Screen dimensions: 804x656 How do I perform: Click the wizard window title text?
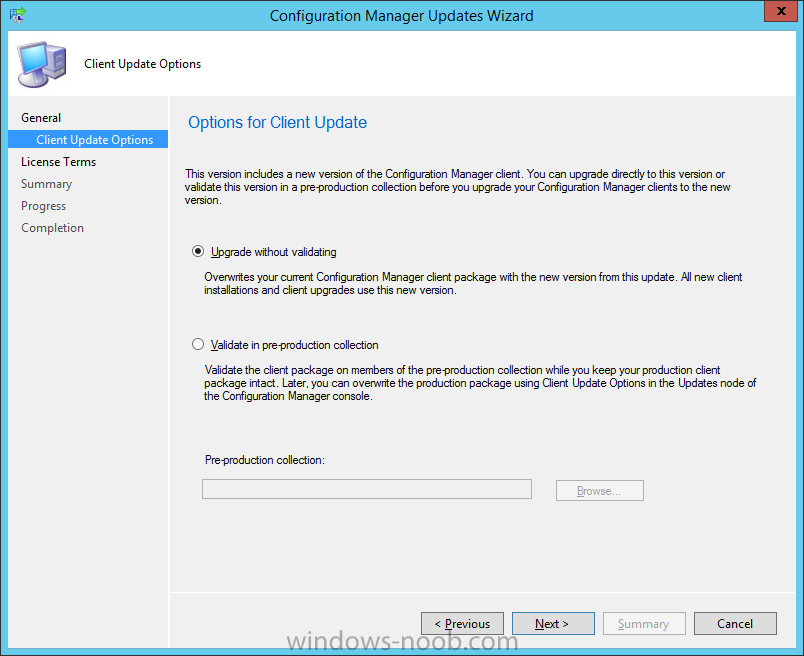[401, 16]
